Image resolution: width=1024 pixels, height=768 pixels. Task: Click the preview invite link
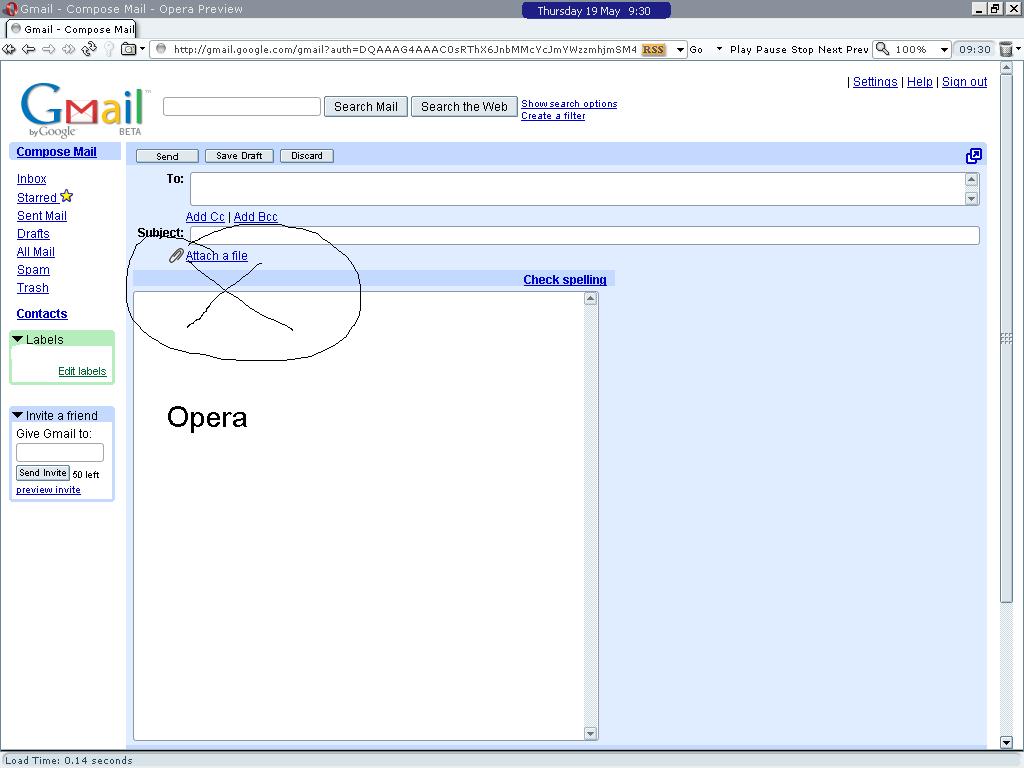(48, 490)
